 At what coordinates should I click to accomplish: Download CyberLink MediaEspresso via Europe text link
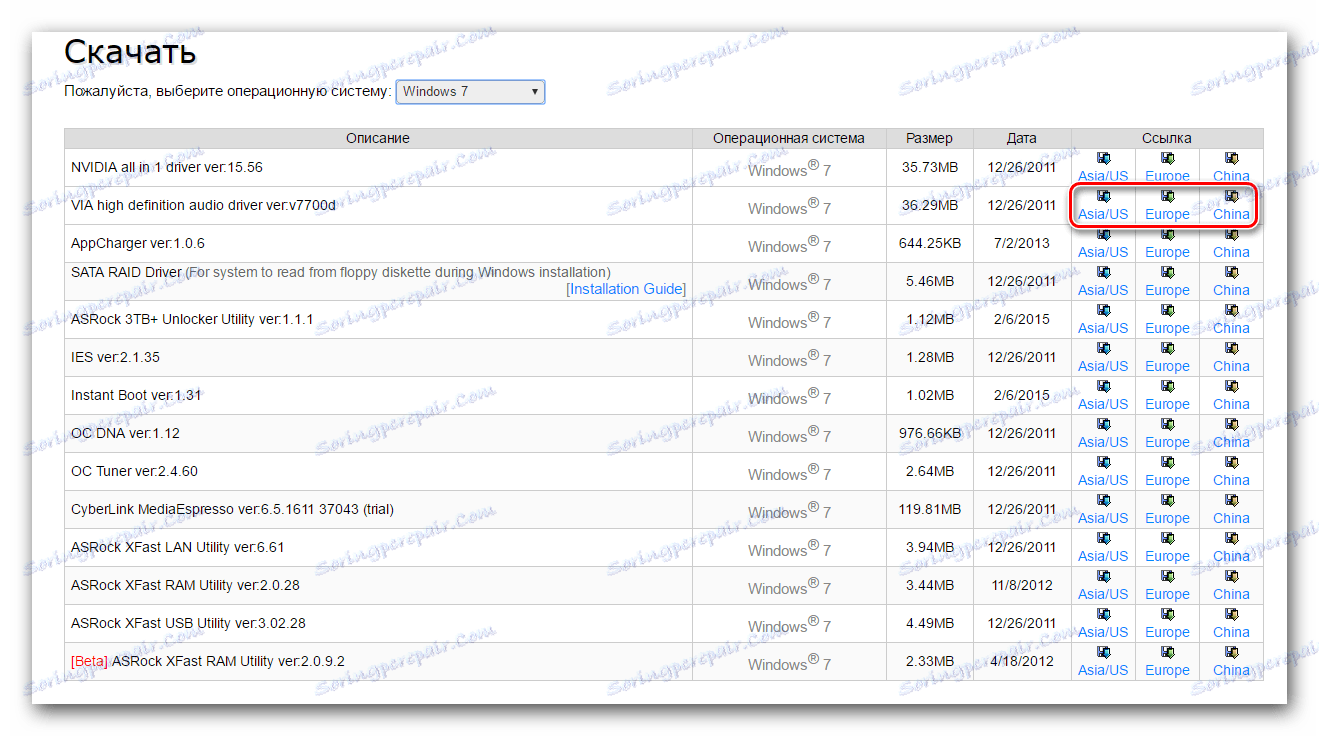[1167, 518]
